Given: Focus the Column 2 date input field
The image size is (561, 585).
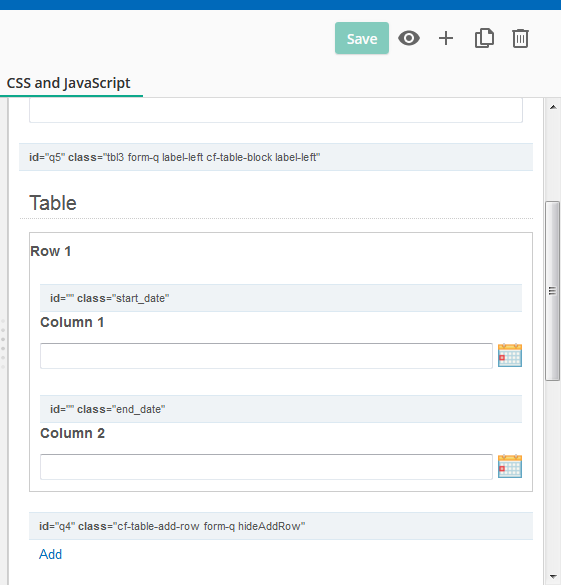Looking at the screenshot, I should pos(266,467).
